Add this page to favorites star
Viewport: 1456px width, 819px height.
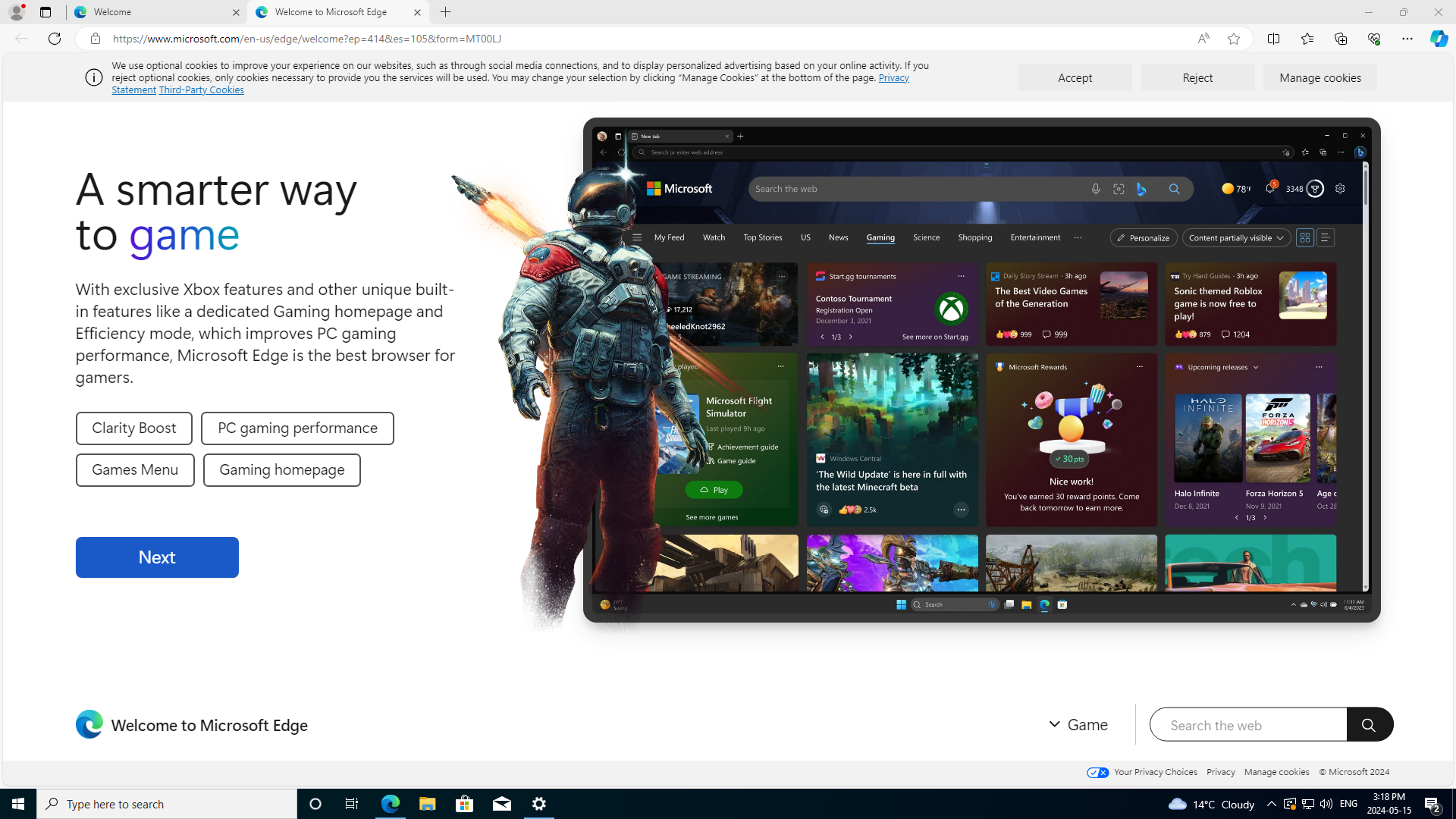coord(1234,39)
